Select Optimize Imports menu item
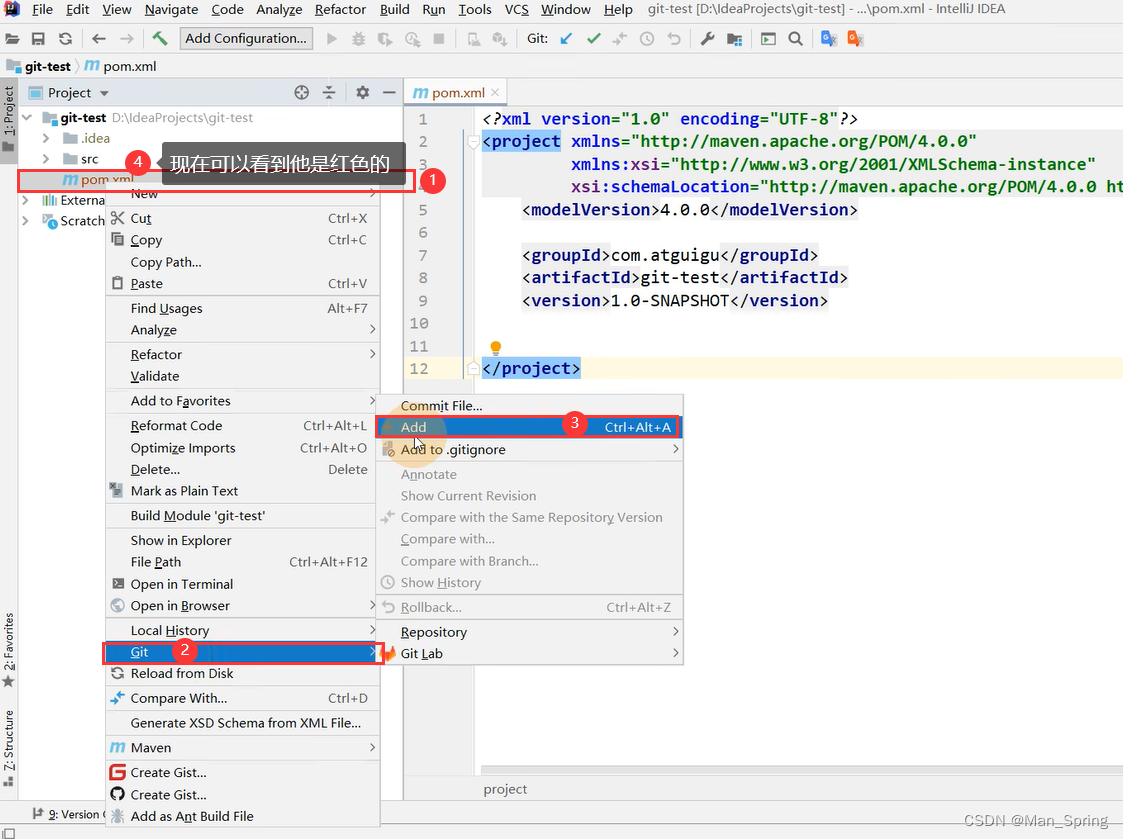The height and width of the screenshot is (839, 1123). click(x=242, y=448)
